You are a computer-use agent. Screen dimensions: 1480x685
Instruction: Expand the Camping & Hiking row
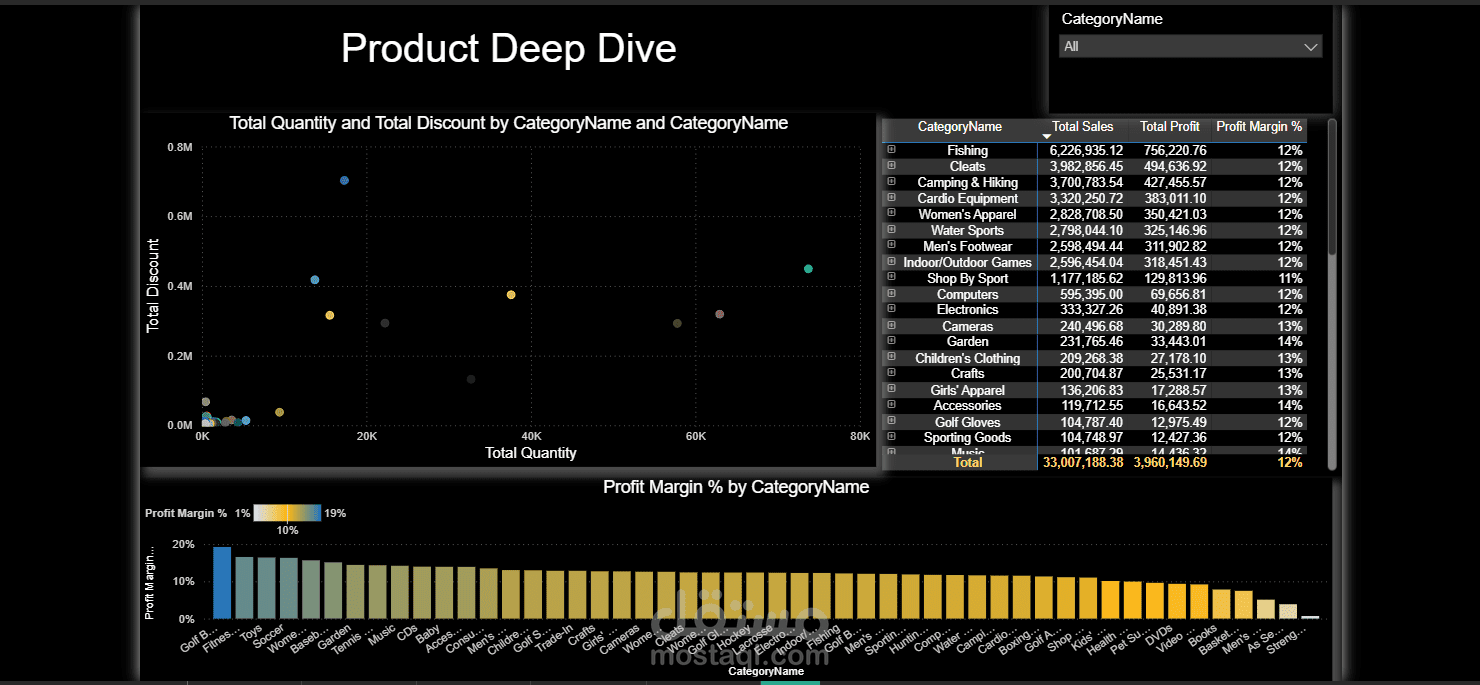[x=891, y=182]
